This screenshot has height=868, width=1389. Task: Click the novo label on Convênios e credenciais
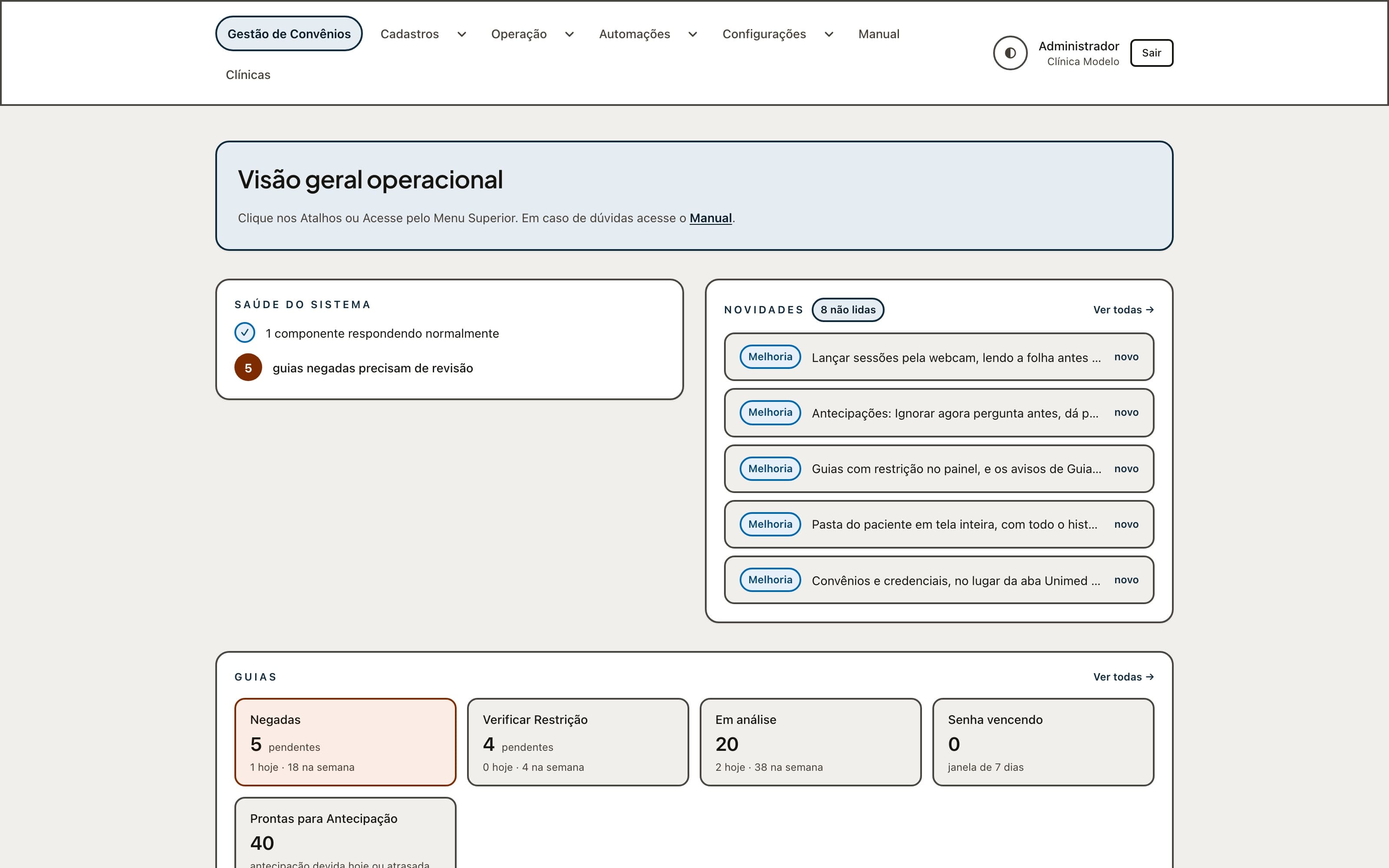[x=1126, y=580]
